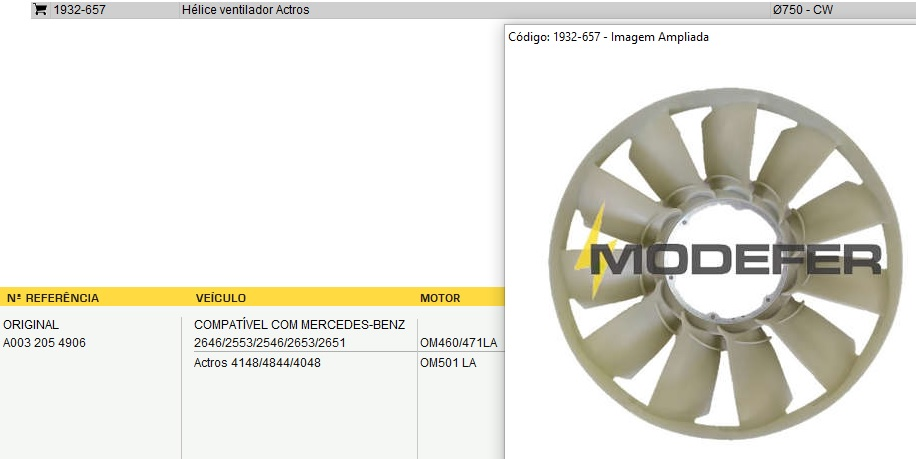Open the Hélice ventilador Actros product name
The width and height of the screenshot is (916, 459).
pos(245,10)
